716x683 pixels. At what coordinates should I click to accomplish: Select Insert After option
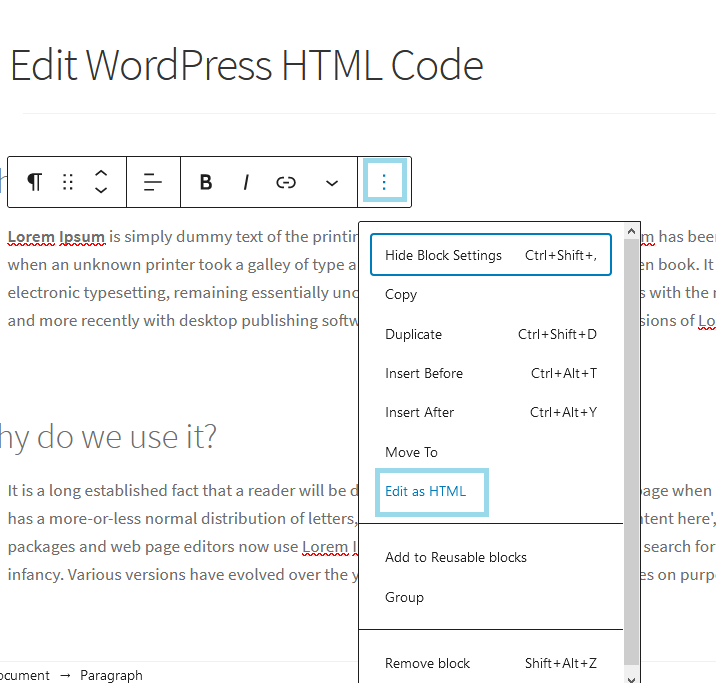click(x=491, y=413)
